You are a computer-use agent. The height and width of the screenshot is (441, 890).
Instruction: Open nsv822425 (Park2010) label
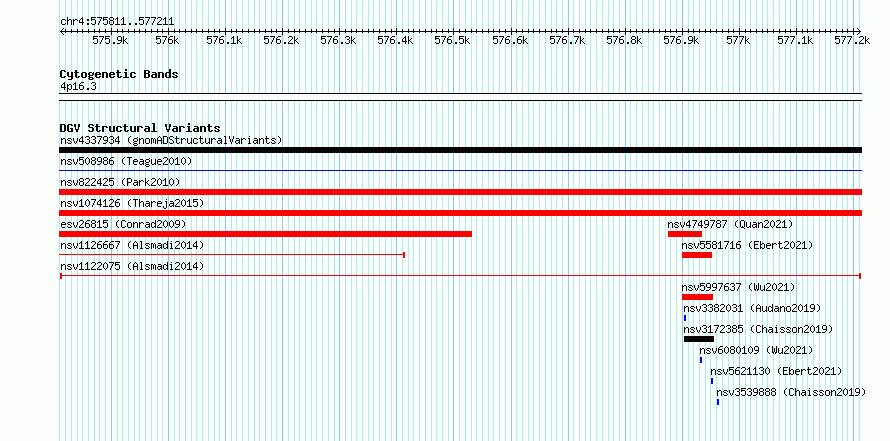click(120, 183)
